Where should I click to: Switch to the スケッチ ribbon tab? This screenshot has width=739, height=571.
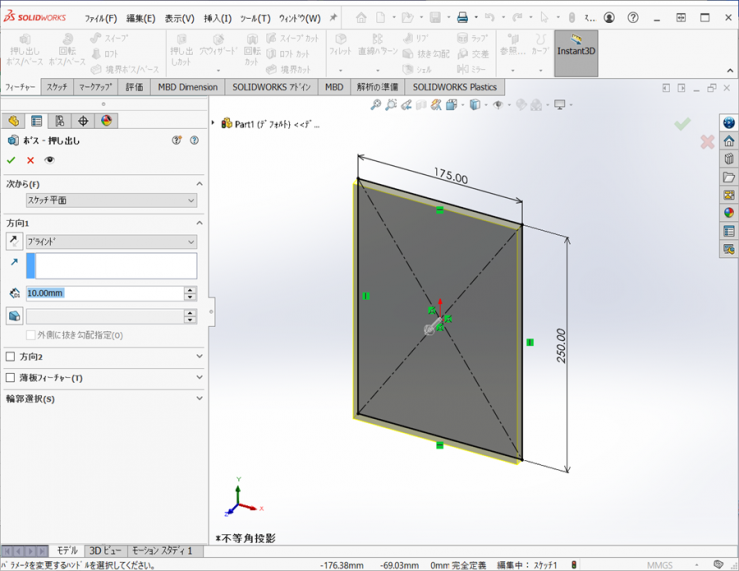tap(57, 87)
